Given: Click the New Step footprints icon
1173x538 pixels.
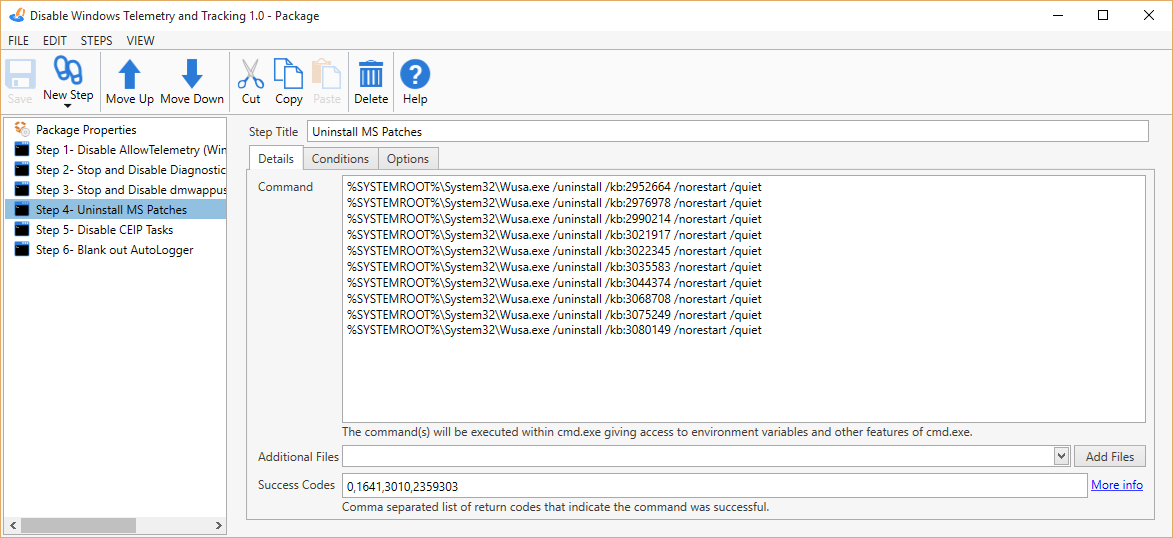Looking at the screenshot, I should [68, 71].
